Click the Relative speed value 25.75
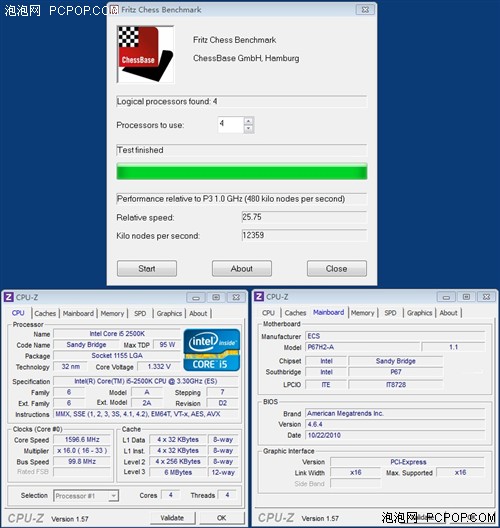Screen dimensions: 500x528 [x=304, y=217]
